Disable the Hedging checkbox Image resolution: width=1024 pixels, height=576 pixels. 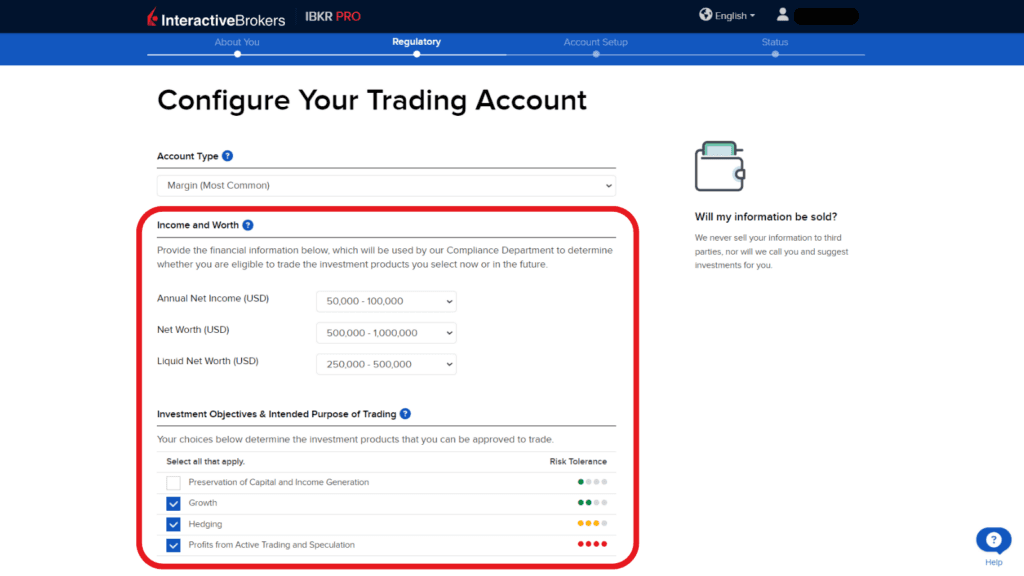point(173,523)
